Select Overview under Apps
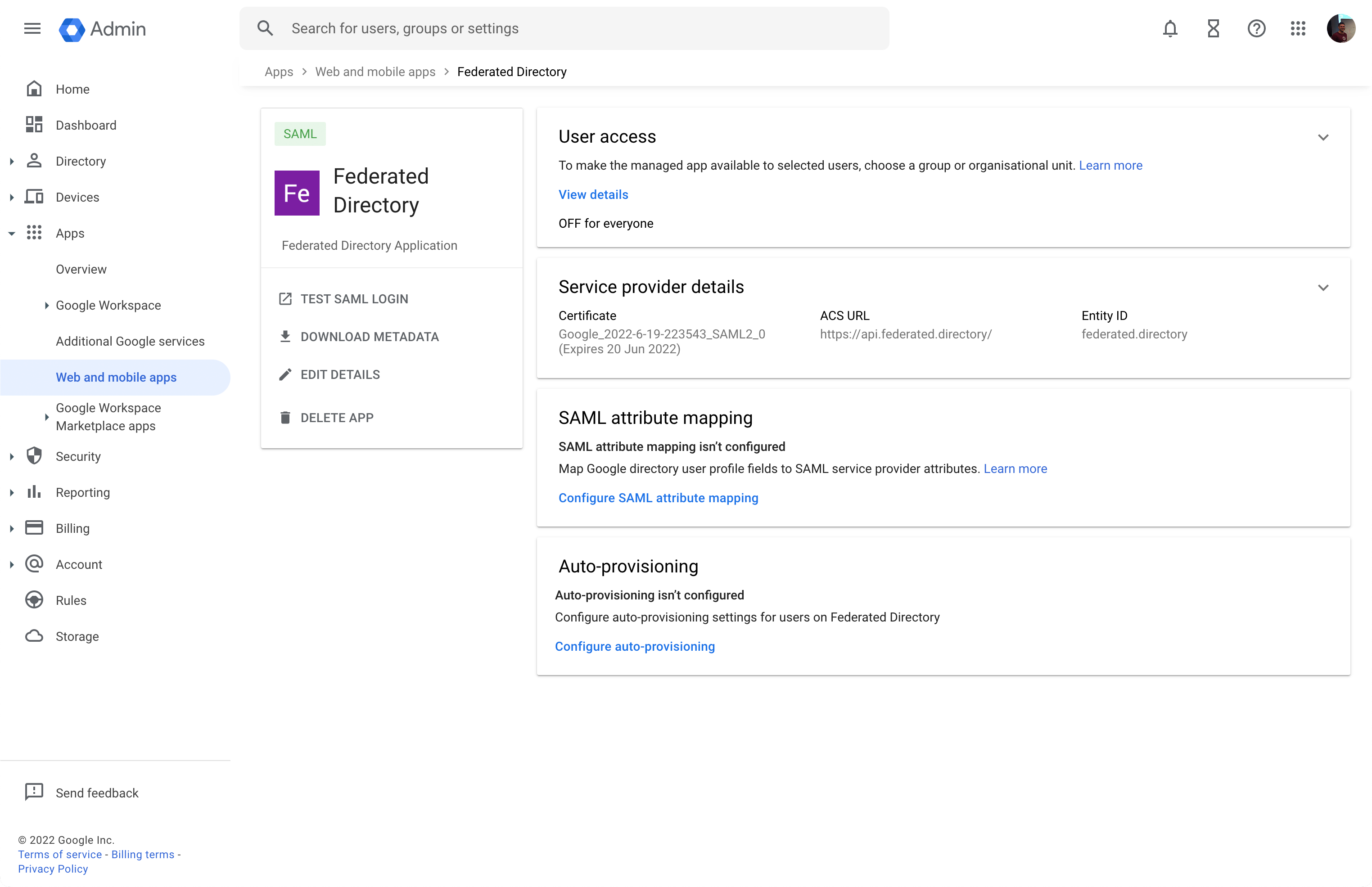The image size is (1372, 887). pos(81,268)
